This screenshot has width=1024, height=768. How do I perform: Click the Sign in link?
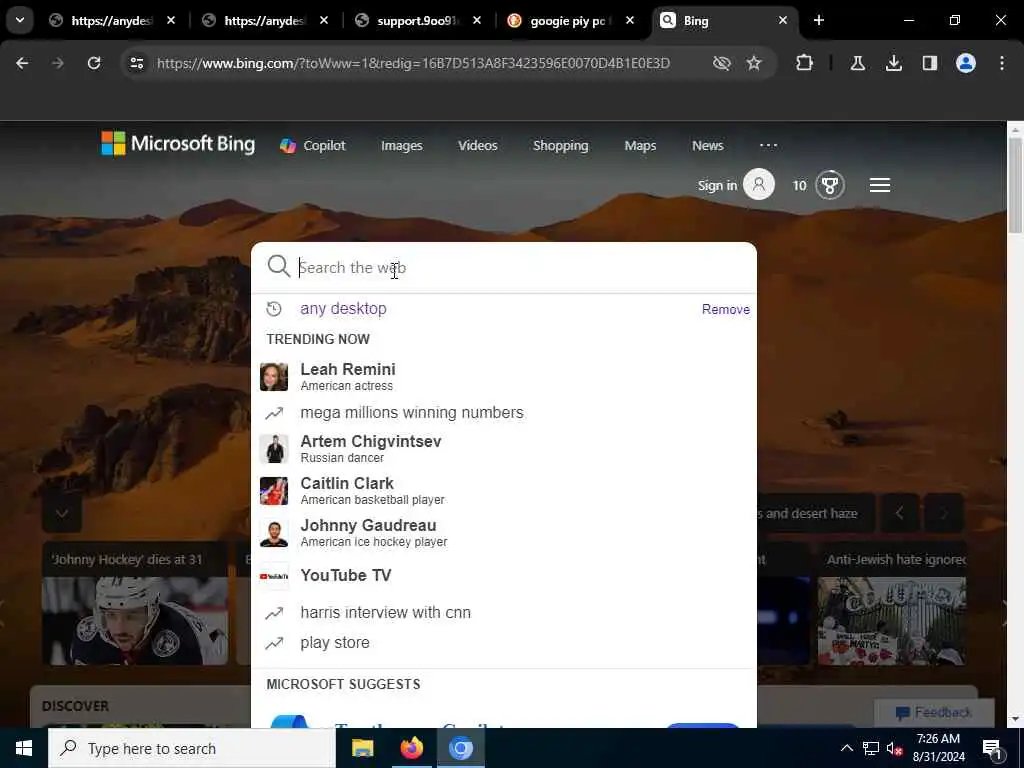click(x=717, y=185)
